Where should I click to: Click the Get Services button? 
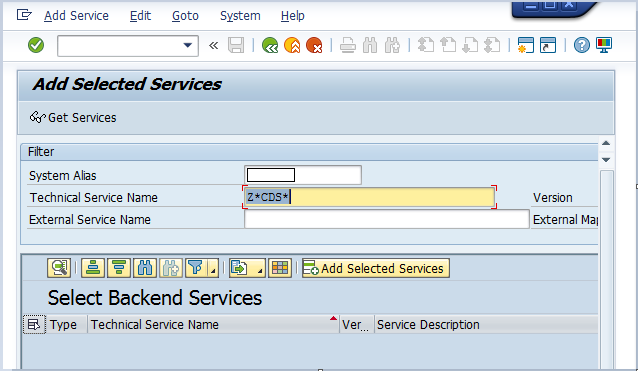pos(73,118)
